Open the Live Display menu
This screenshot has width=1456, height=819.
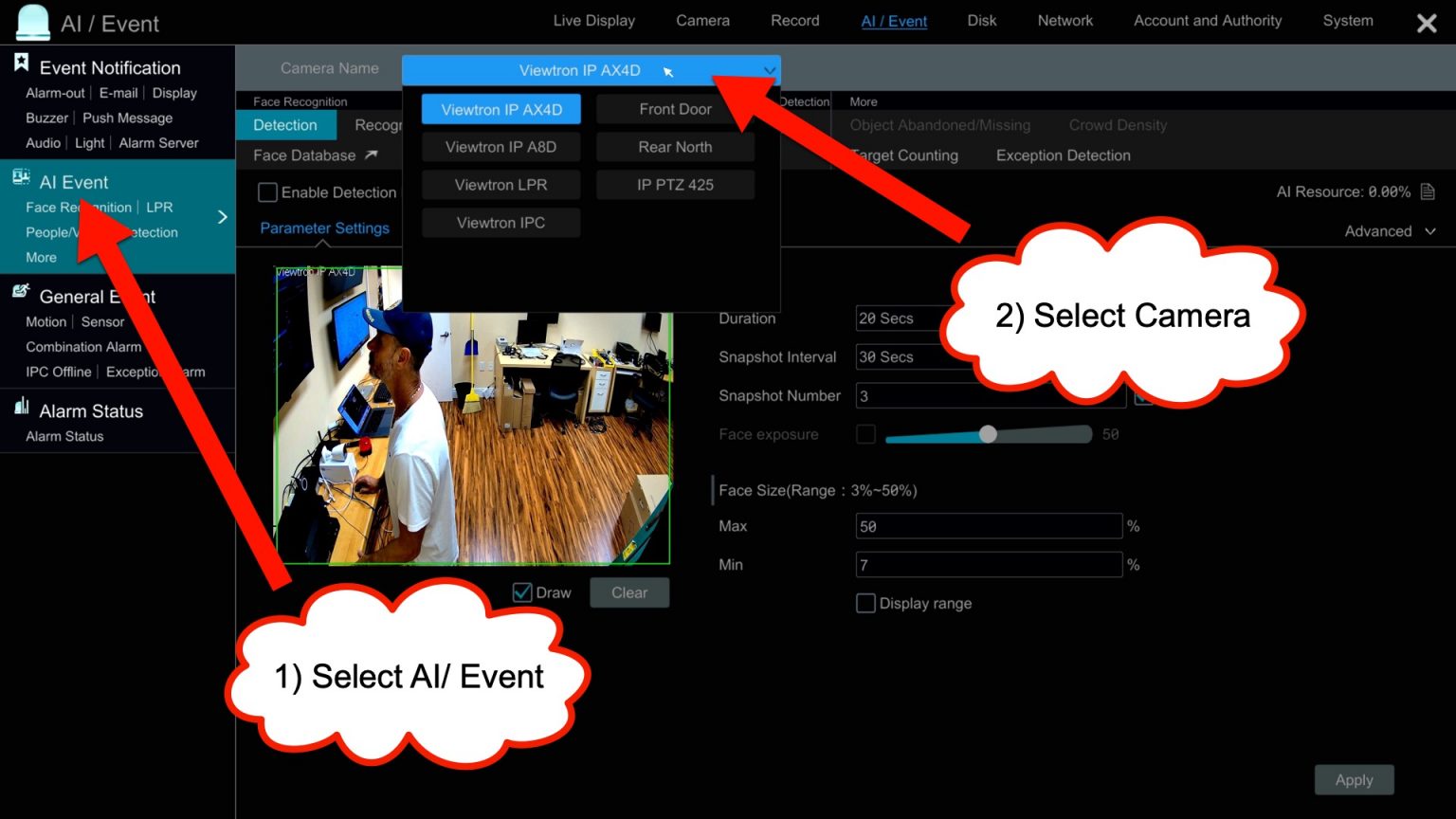[593, 21]
